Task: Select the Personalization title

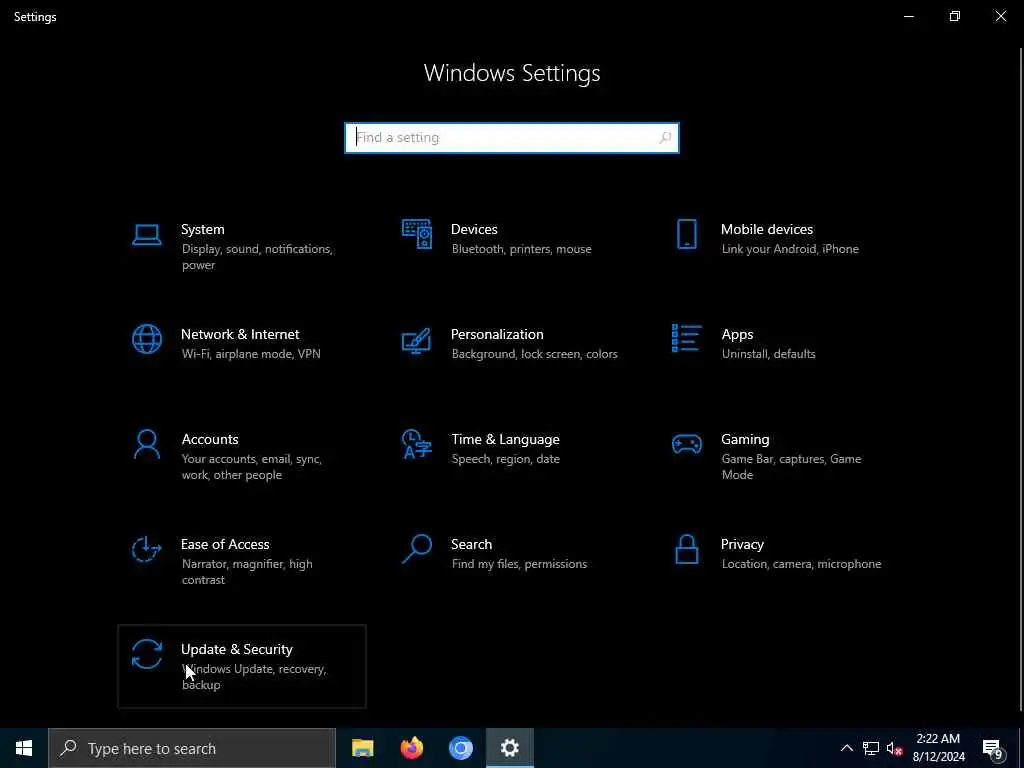Action: point(497,334)
